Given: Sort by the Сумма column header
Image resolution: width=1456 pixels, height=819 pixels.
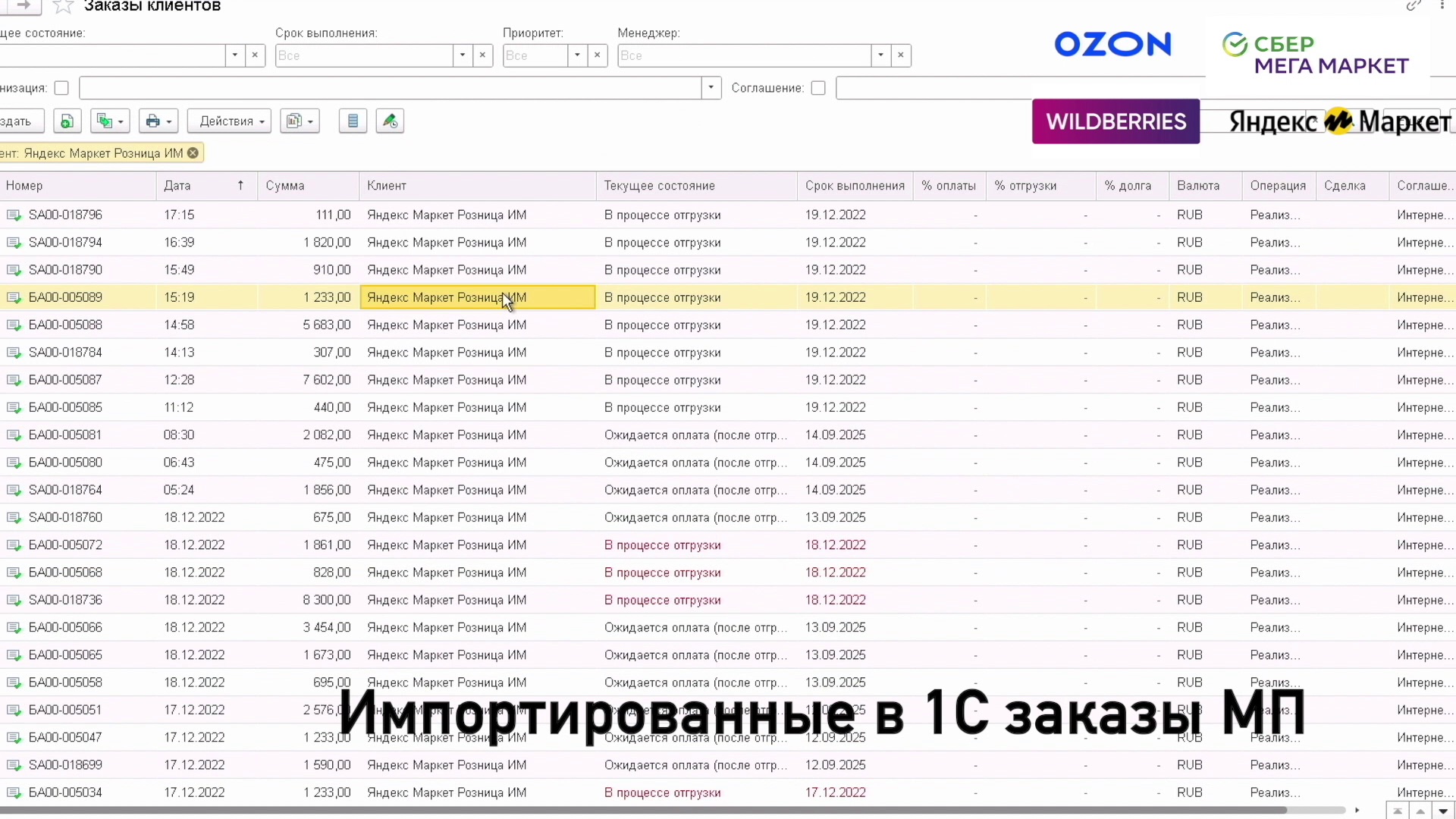Looking at the screenshot, I should pos(308,186).
